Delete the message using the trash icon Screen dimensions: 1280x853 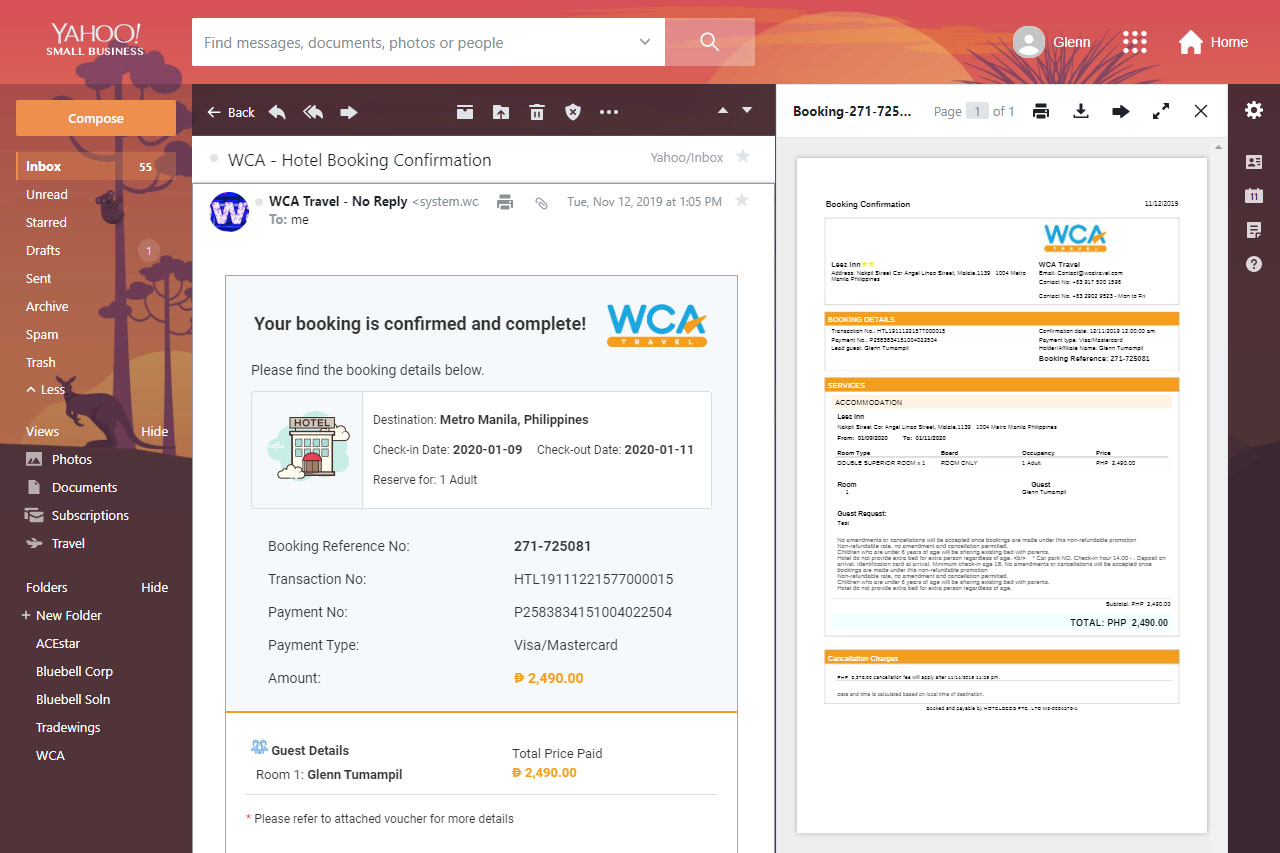click(x=537, y=112)
